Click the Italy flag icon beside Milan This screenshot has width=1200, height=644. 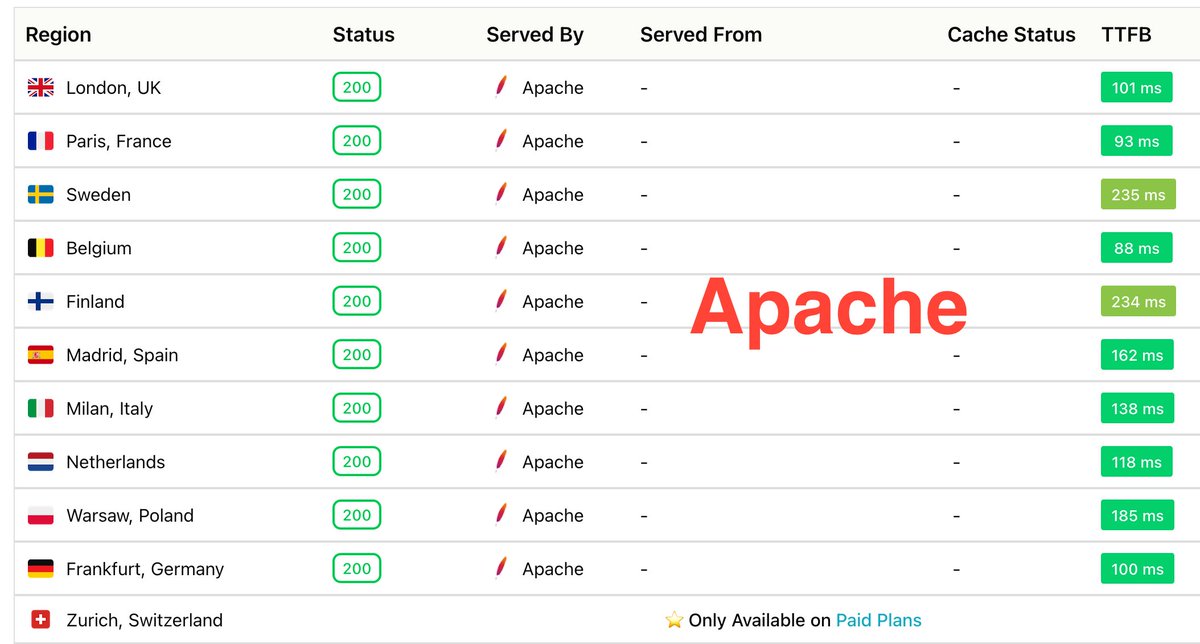[40, 409]
